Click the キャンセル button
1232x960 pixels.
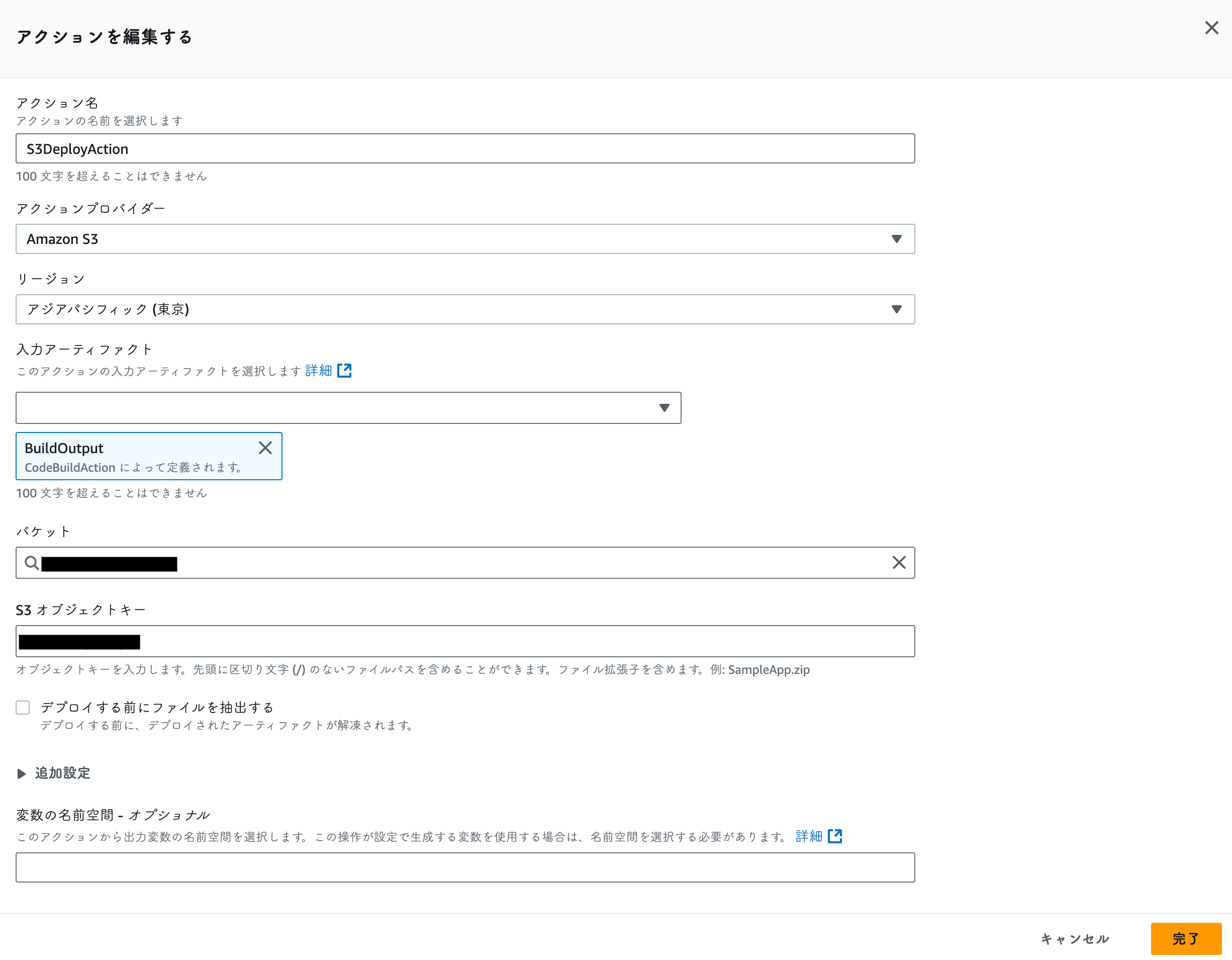(1075, 938)
